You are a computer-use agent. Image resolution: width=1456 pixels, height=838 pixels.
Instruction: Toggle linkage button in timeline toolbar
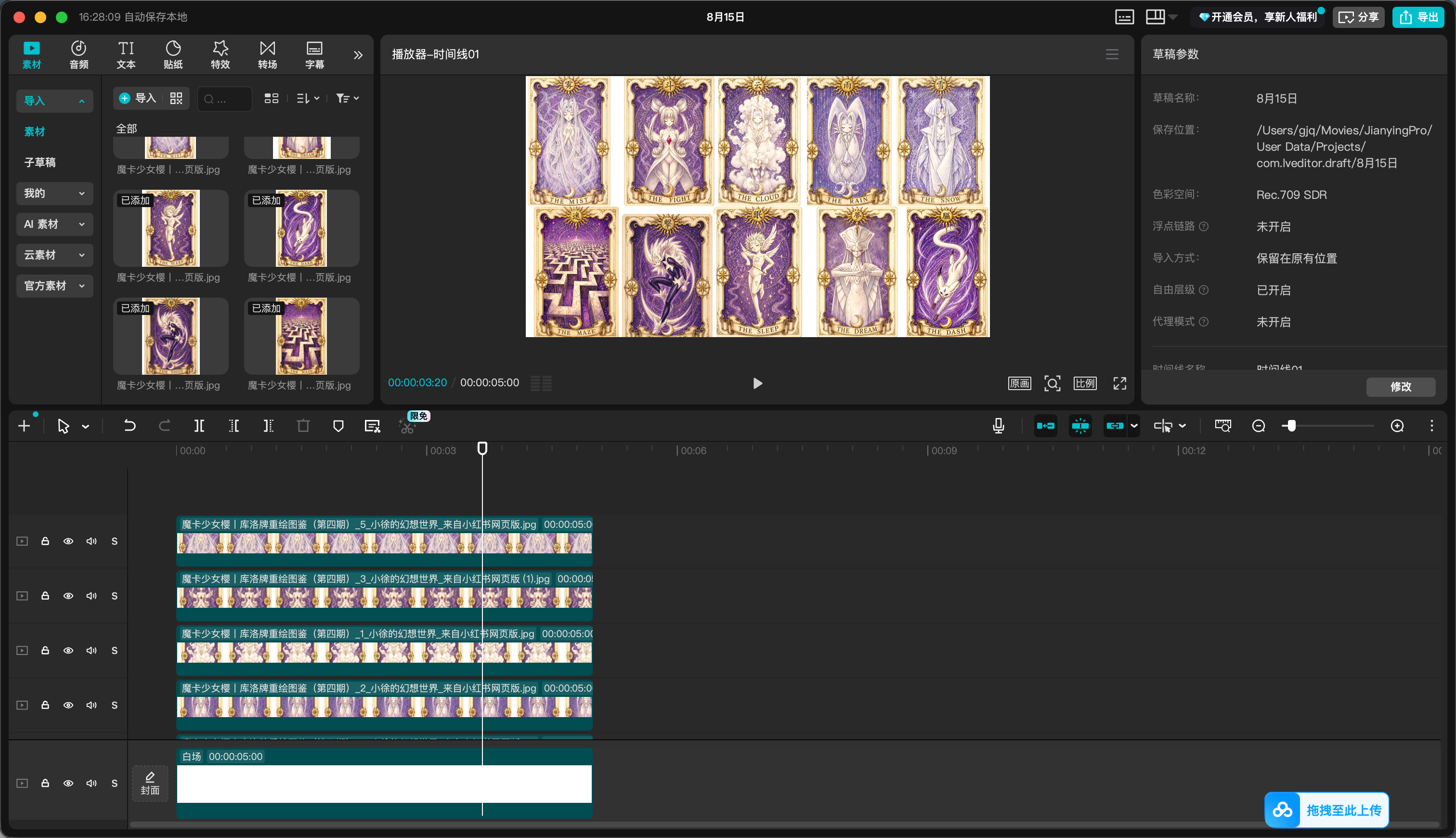pos(1115,426)
